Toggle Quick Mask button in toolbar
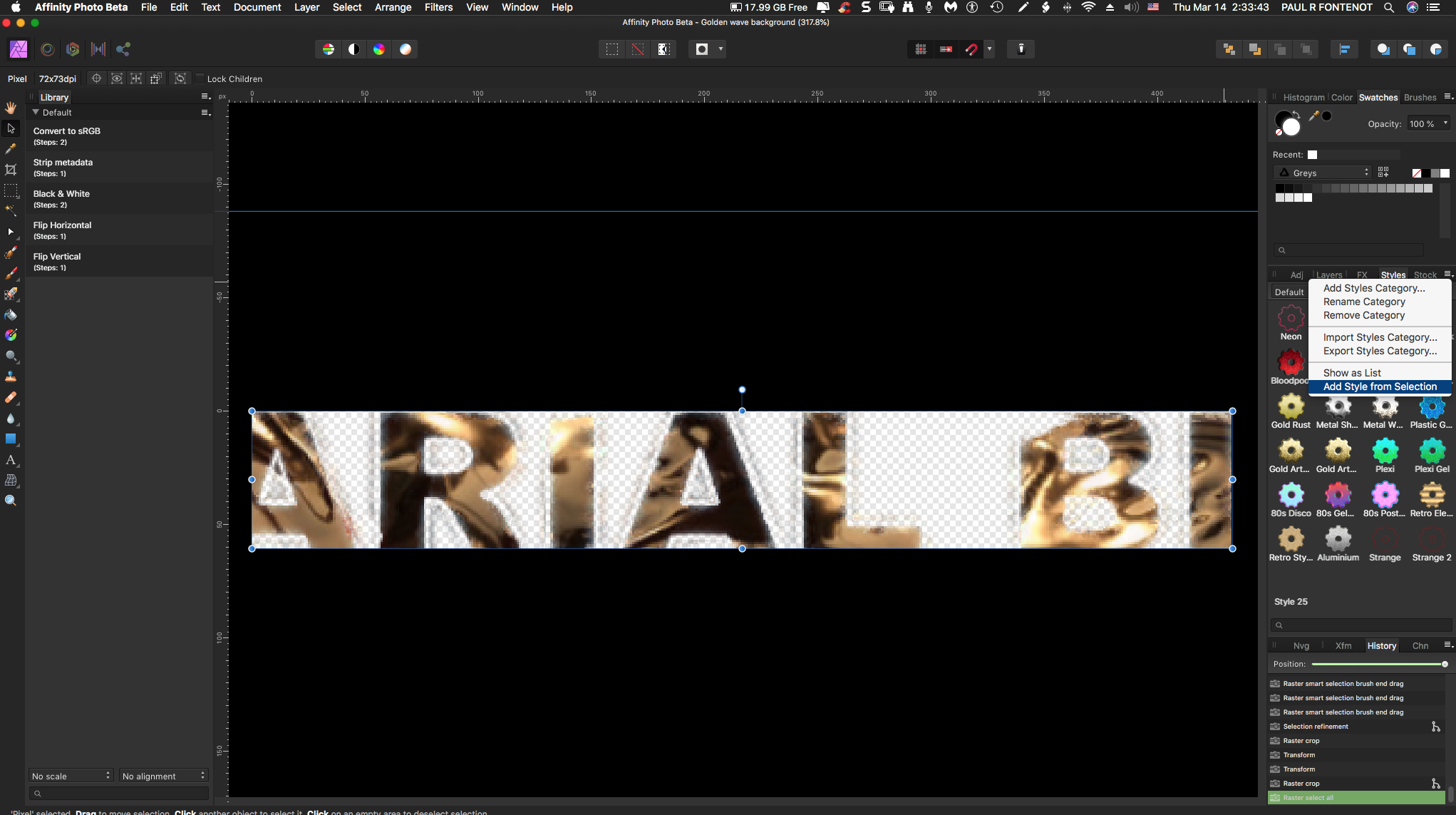The width and height of the screenshot is (1456, 815). pos(702,49)
